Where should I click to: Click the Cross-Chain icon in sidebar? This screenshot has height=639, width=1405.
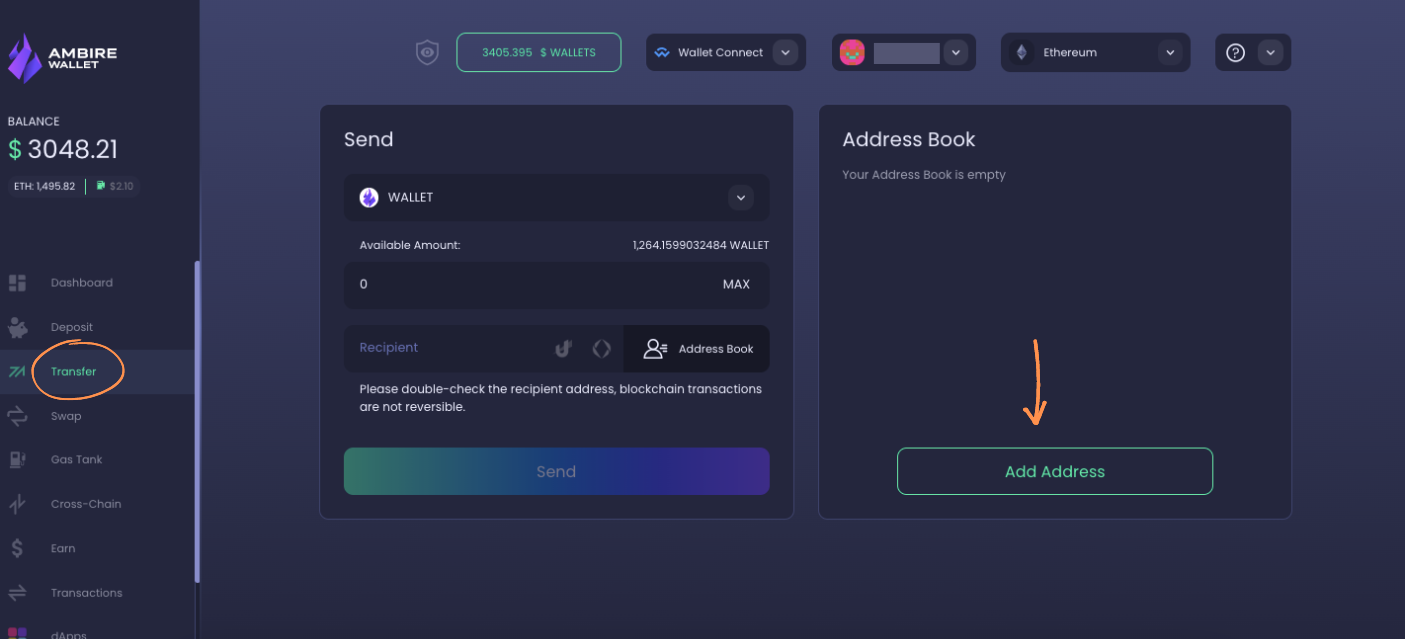pyautogui.click(x=17, y=504)
